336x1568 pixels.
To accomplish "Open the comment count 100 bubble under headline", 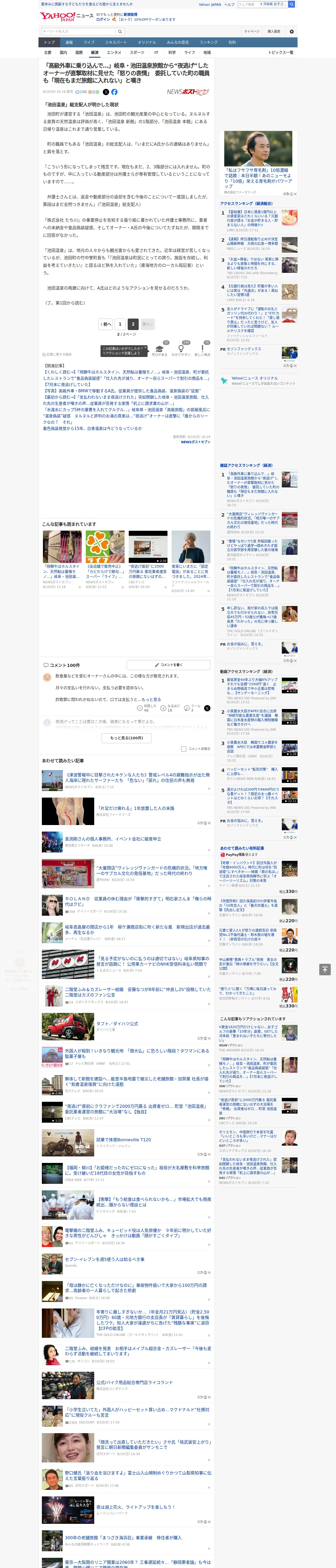I will pyautogui.click(x=81, y=92).
